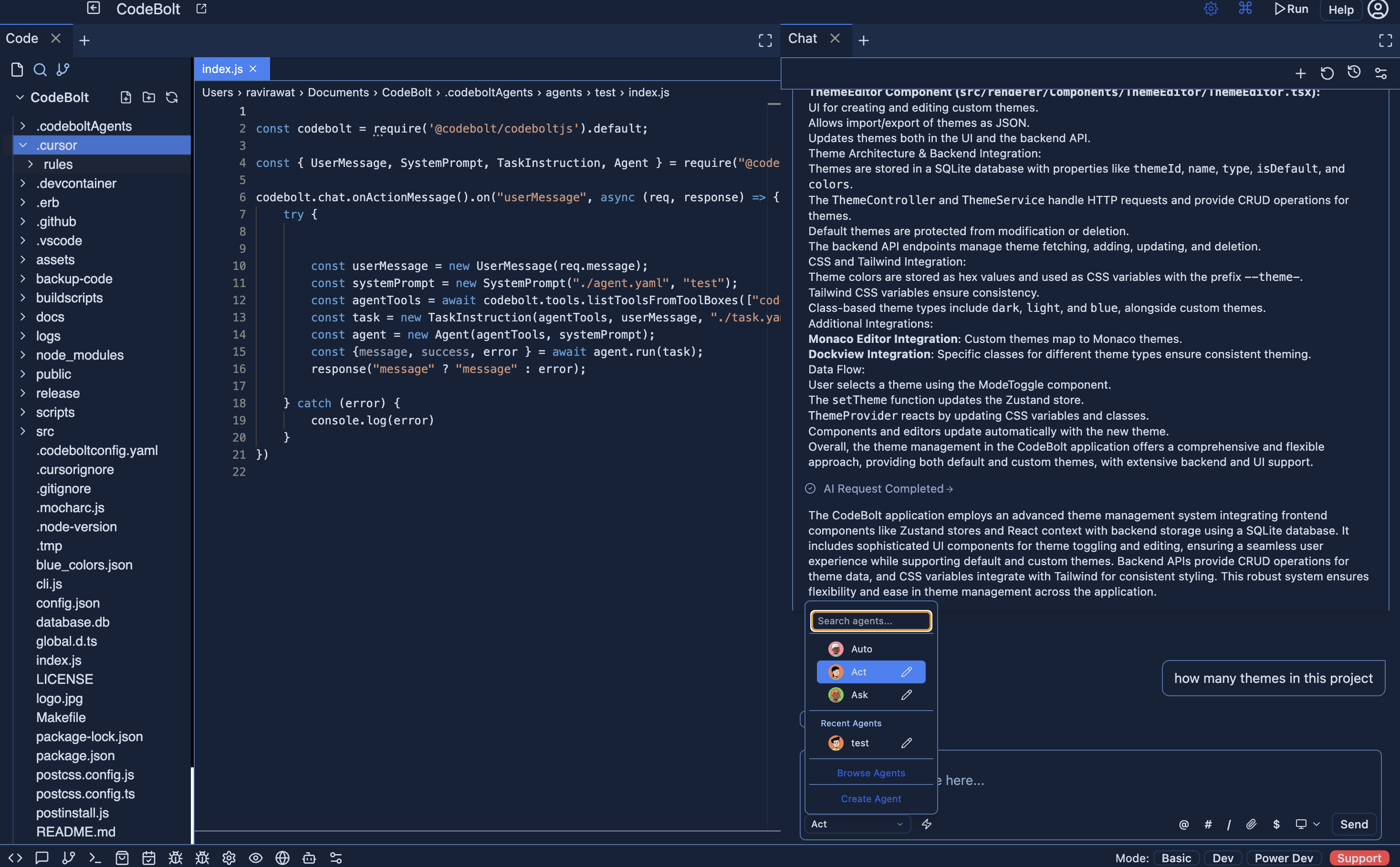
Task: Start a new chat with the plus icon
Action: (1300, 73)
